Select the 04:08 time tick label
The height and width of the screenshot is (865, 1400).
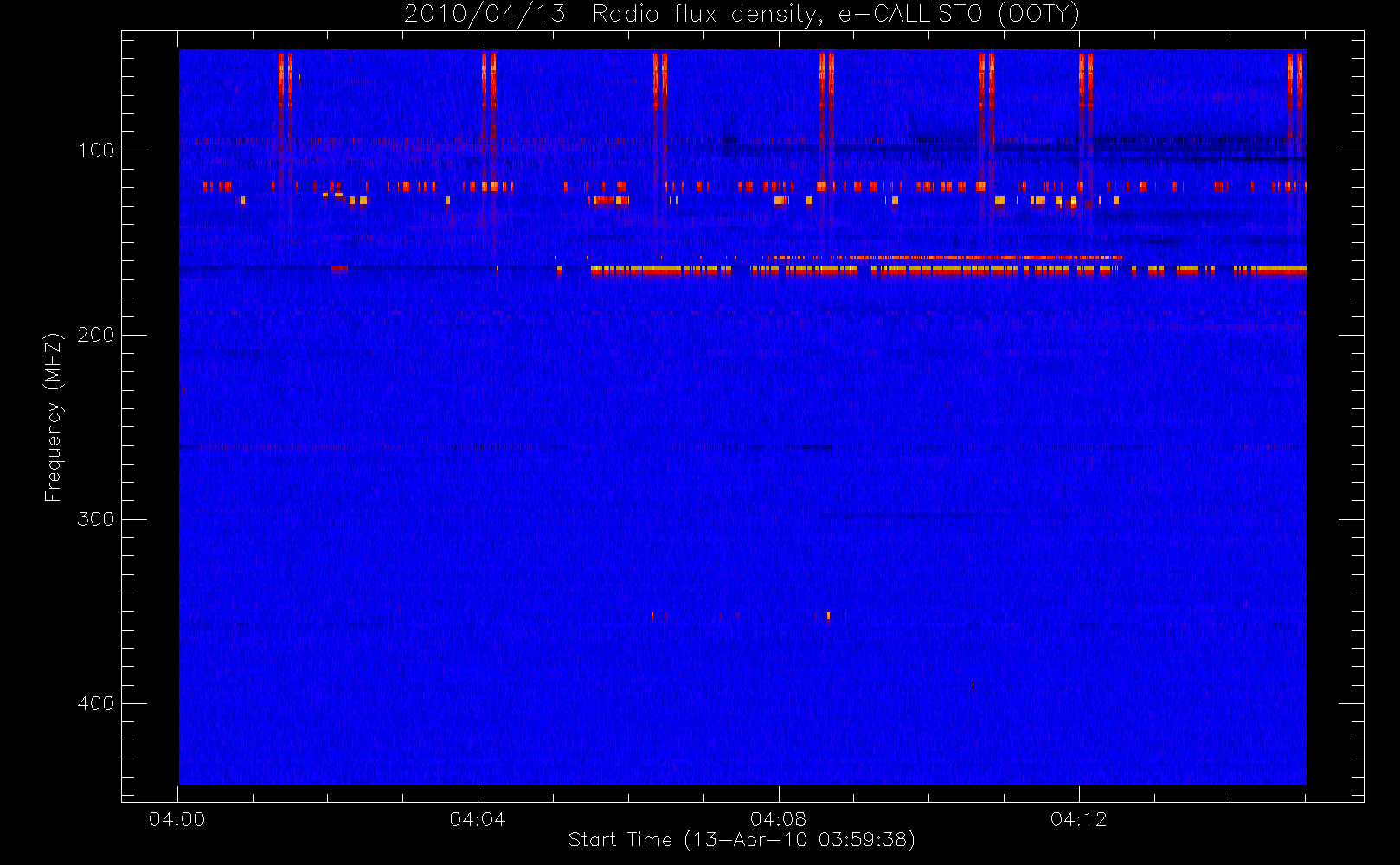[778, 819]
